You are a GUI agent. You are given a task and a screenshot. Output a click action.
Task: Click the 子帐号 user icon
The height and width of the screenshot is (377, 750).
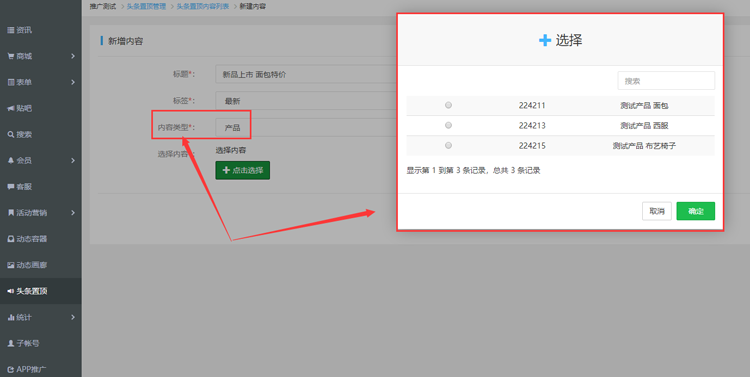click(x=11, y=344)
